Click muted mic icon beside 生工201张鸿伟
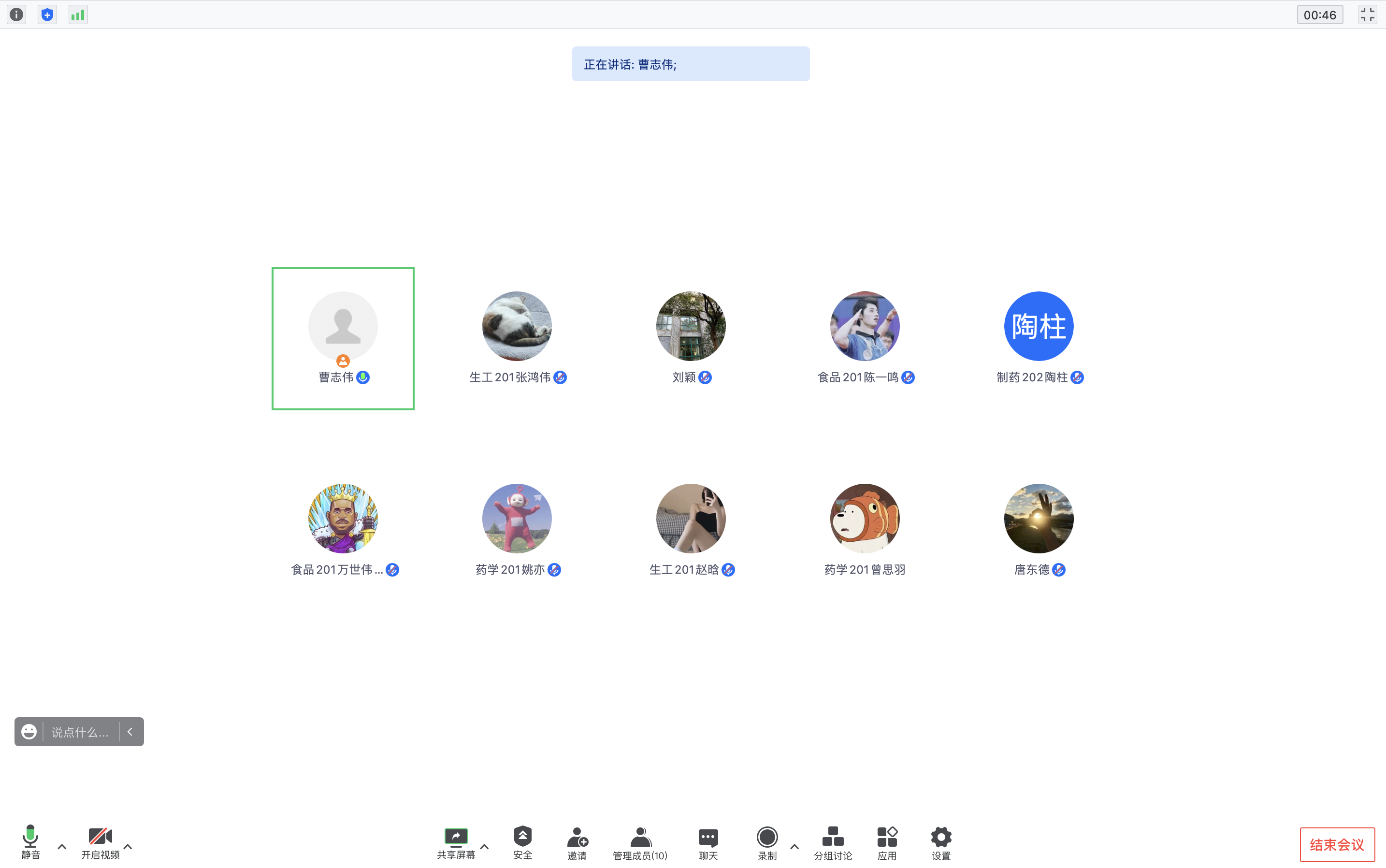1386x868 pixels. pos(560,377)
